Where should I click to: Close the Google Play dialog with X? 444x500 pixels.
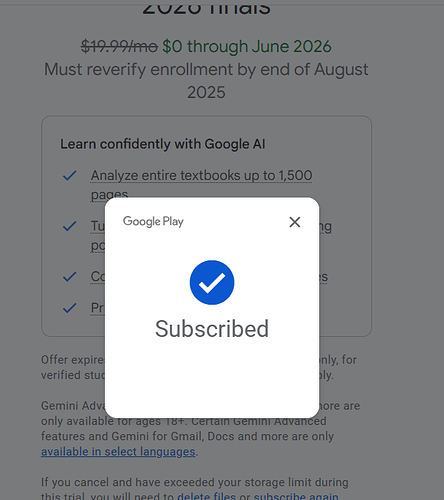[295, 222]
